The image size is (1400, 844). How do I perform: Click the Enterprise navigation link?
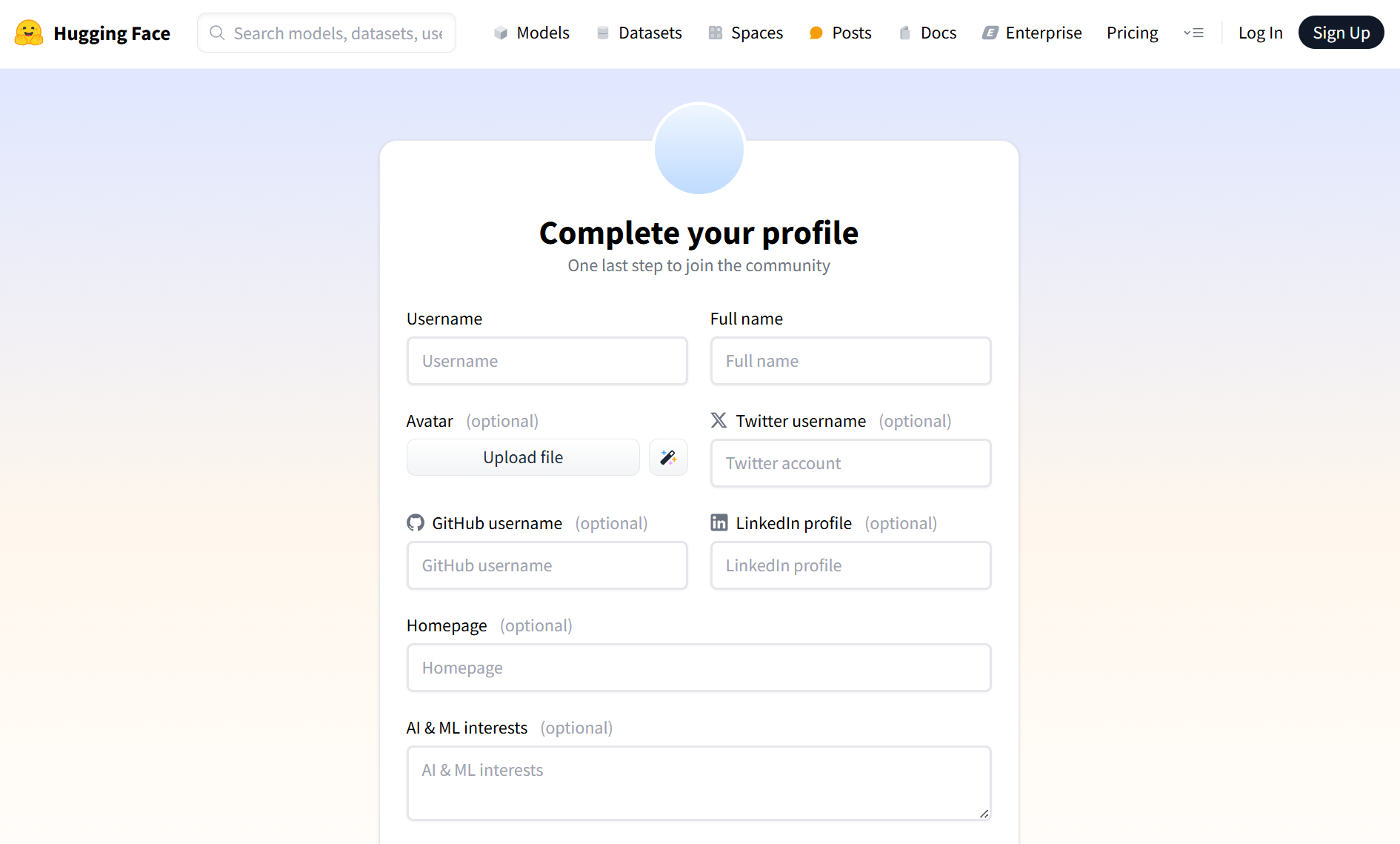click(x=1032, y=33)
